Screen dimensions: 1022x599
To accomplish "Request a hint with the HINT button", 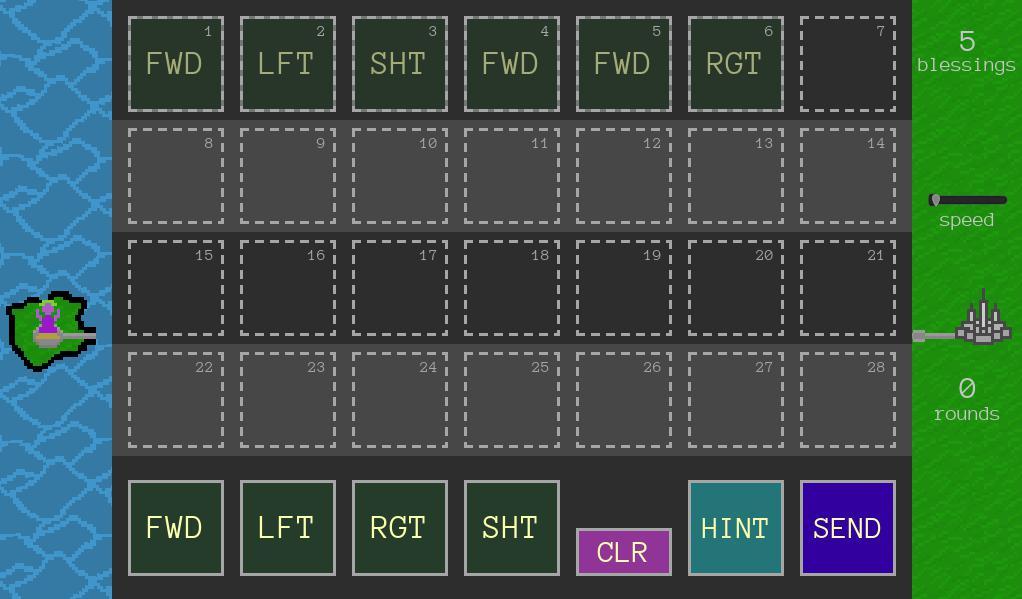I will pyautogui.click(x=735, y=528).
